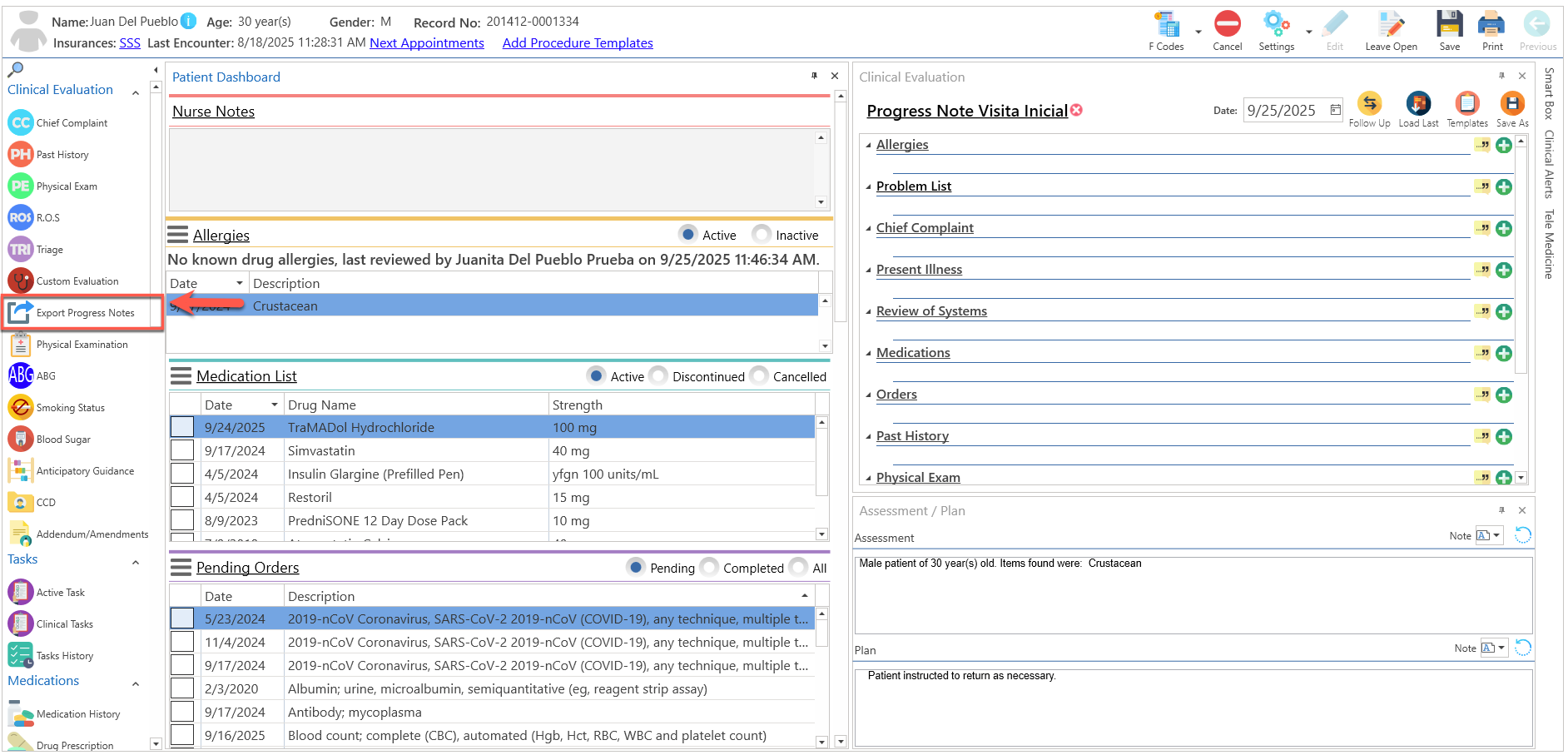The width and height of the screenshot is (1568, 755).
Task: Open Clinical Alerts side tab
Action: pyautogui.click(x=1549, y=164)
